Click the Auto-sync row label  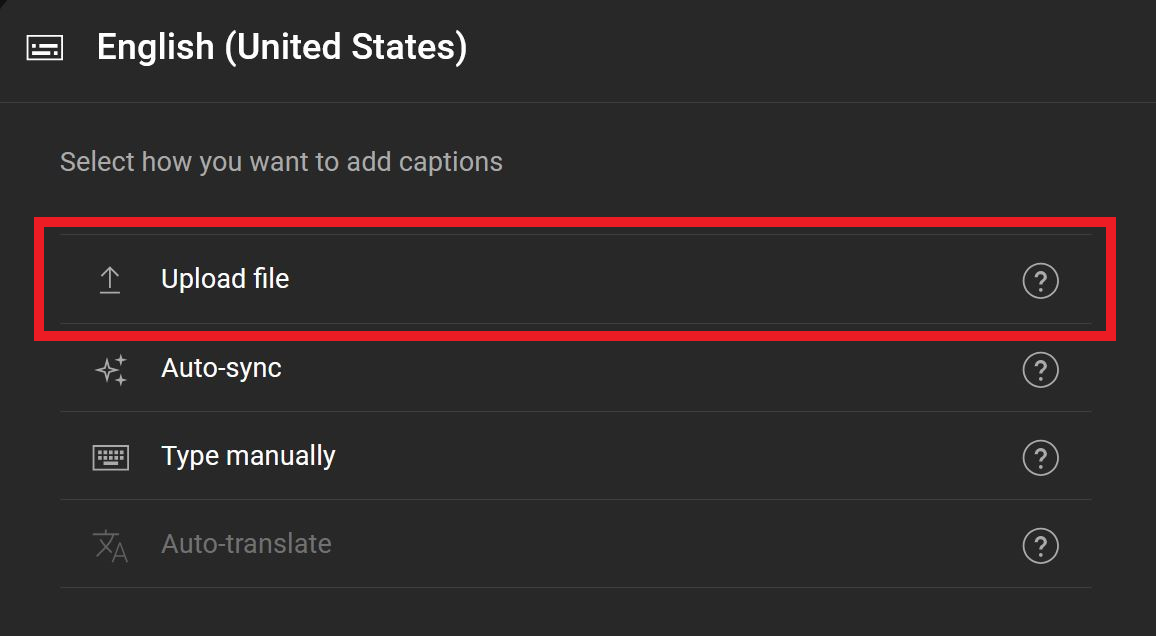point(222,368)
